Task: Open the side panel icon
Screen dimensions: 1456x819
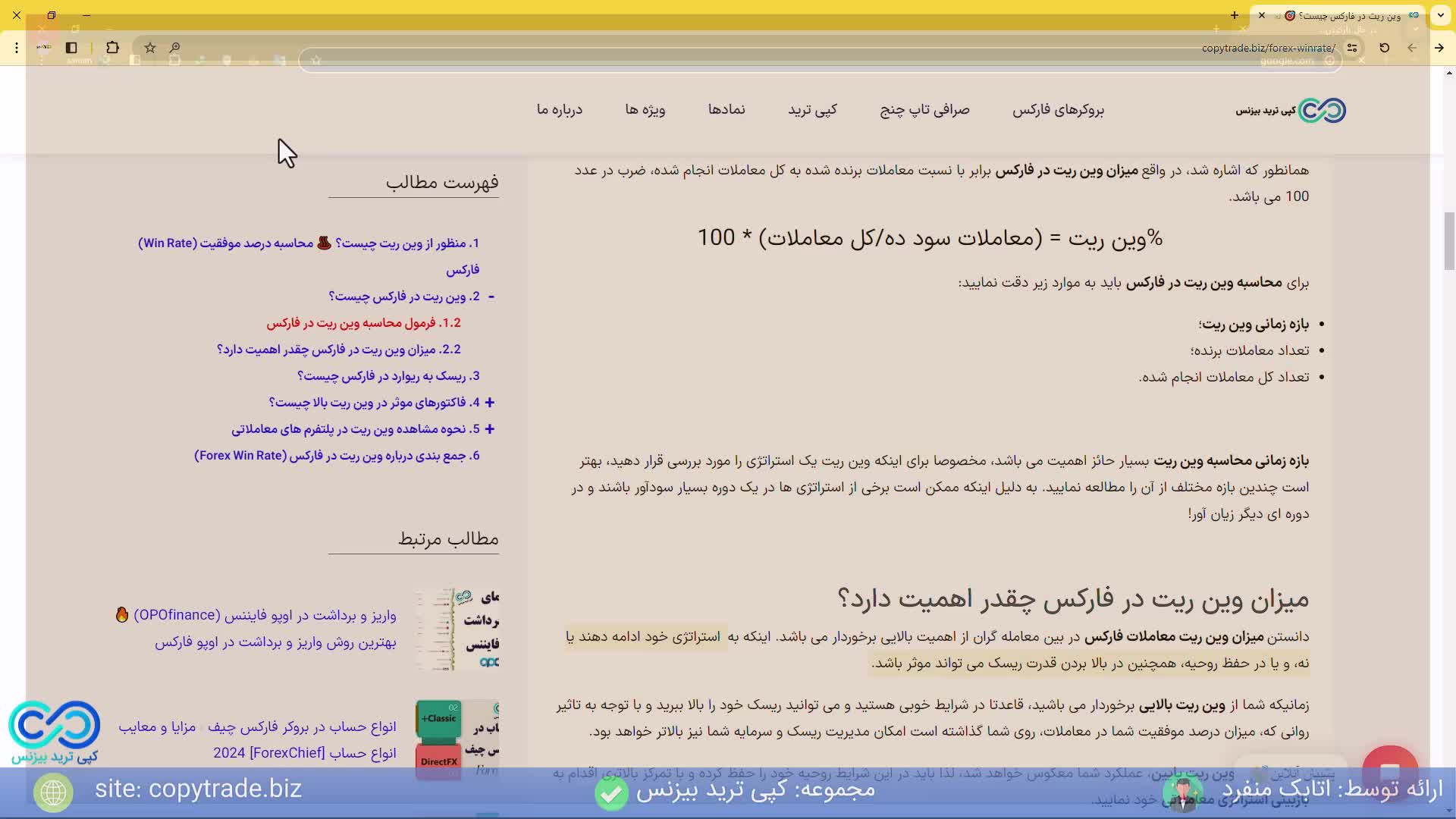Action: (71, 48)
